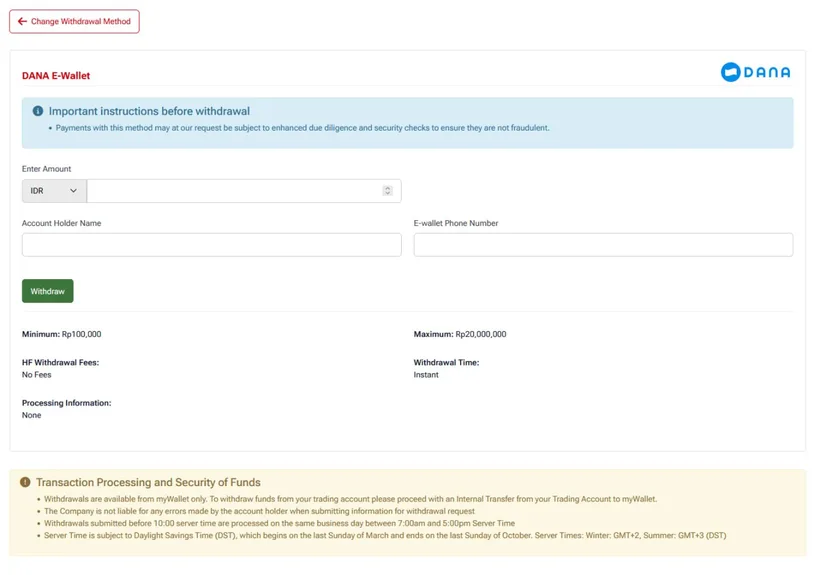Click the 'Enter Amount' label
The image size is (820, 575).
coord(47,169)
